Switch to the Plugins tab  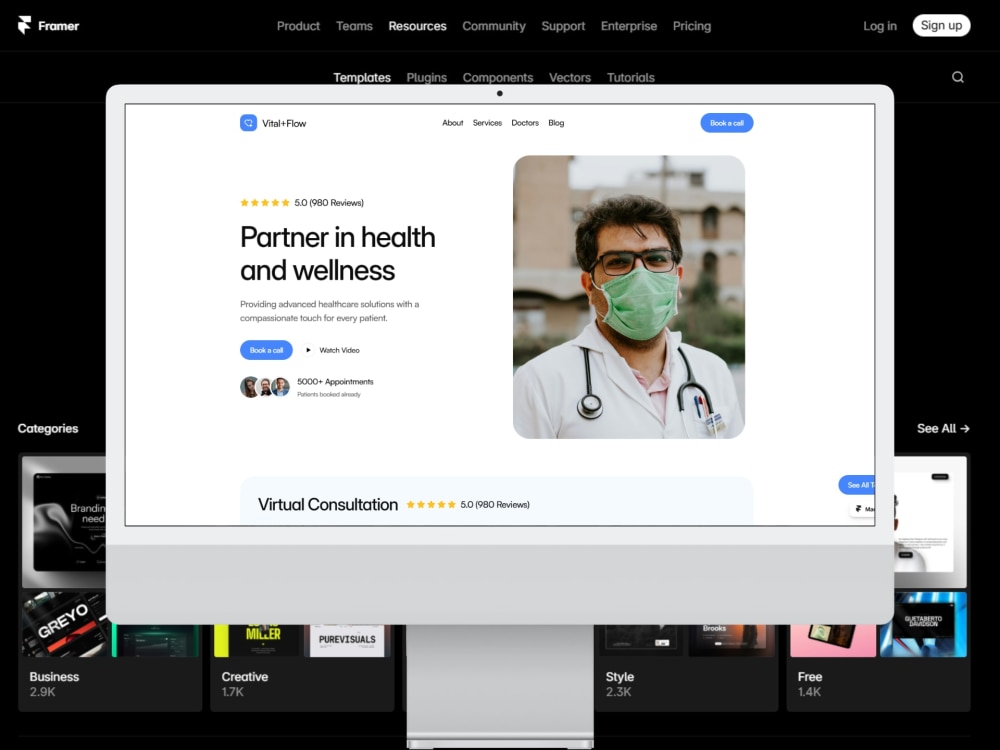point(426,77)
